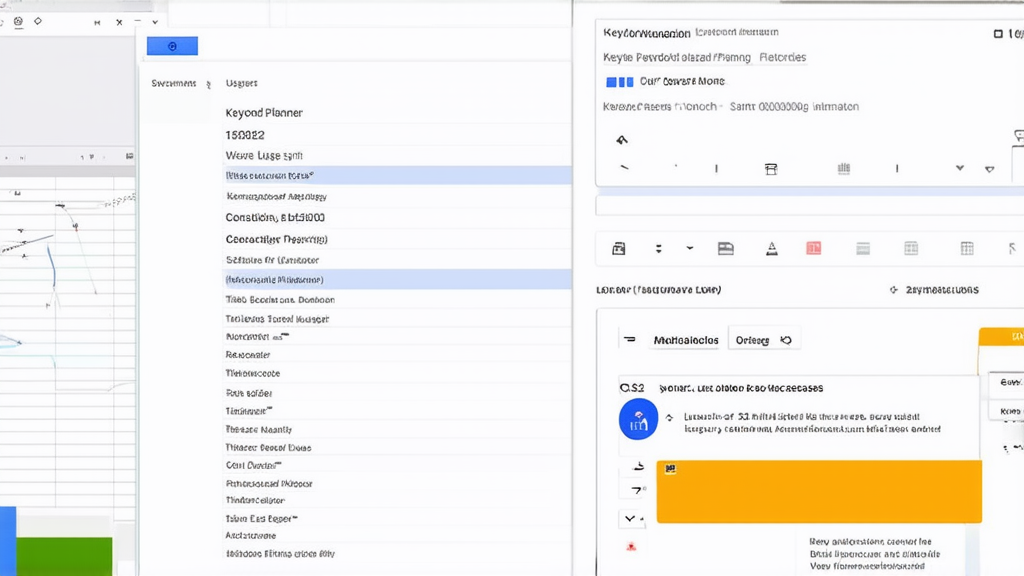Click the 'Usgert' column header
1024x576 pixels.
[241, 83]
